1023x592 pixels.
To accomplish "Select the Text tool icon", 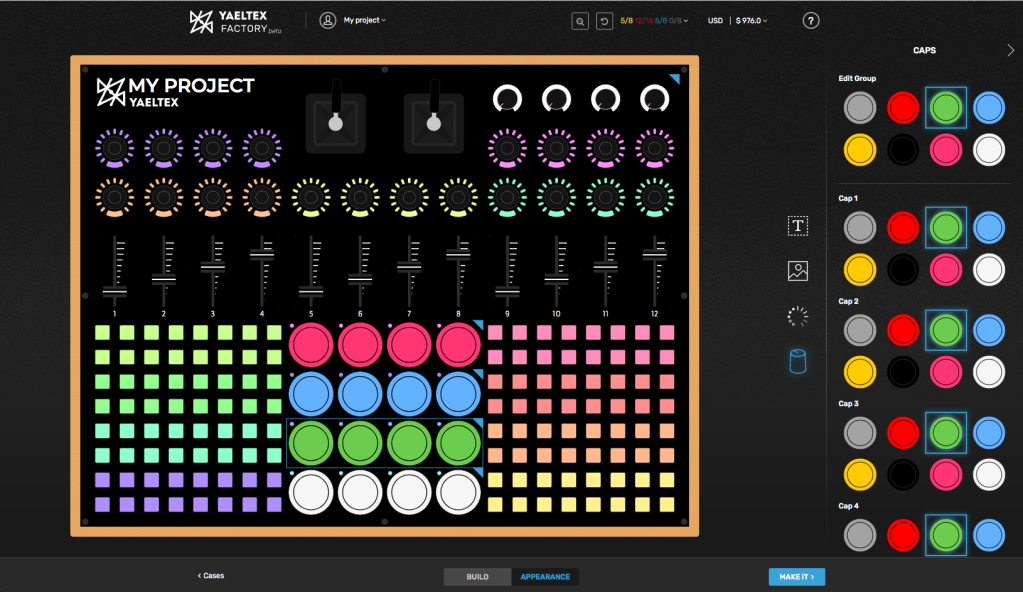I will coord(798,226).
